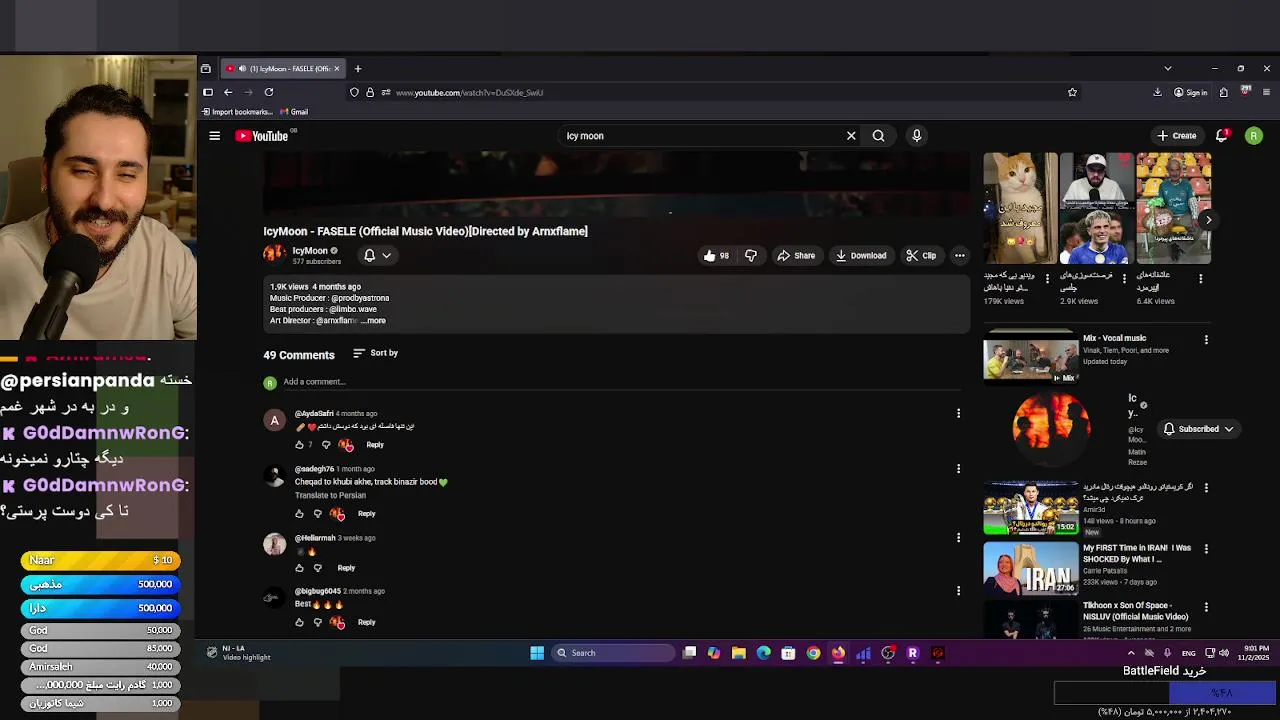
Task: Open the Subscribed dropdown in sidebar
Action: click(x=1198, y=429)
